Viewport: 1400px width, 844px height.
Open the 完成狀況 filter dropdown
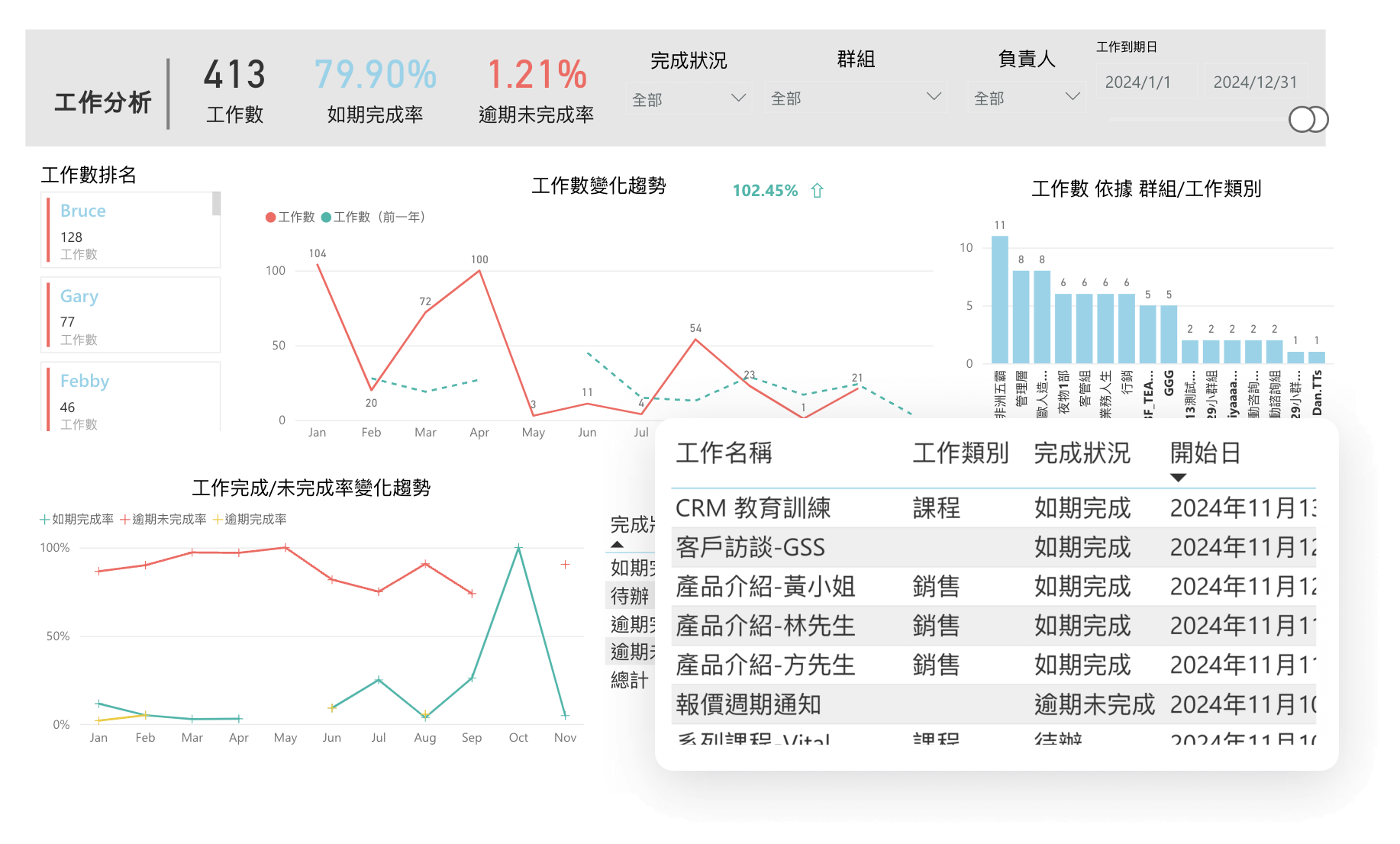pos(737,98)
